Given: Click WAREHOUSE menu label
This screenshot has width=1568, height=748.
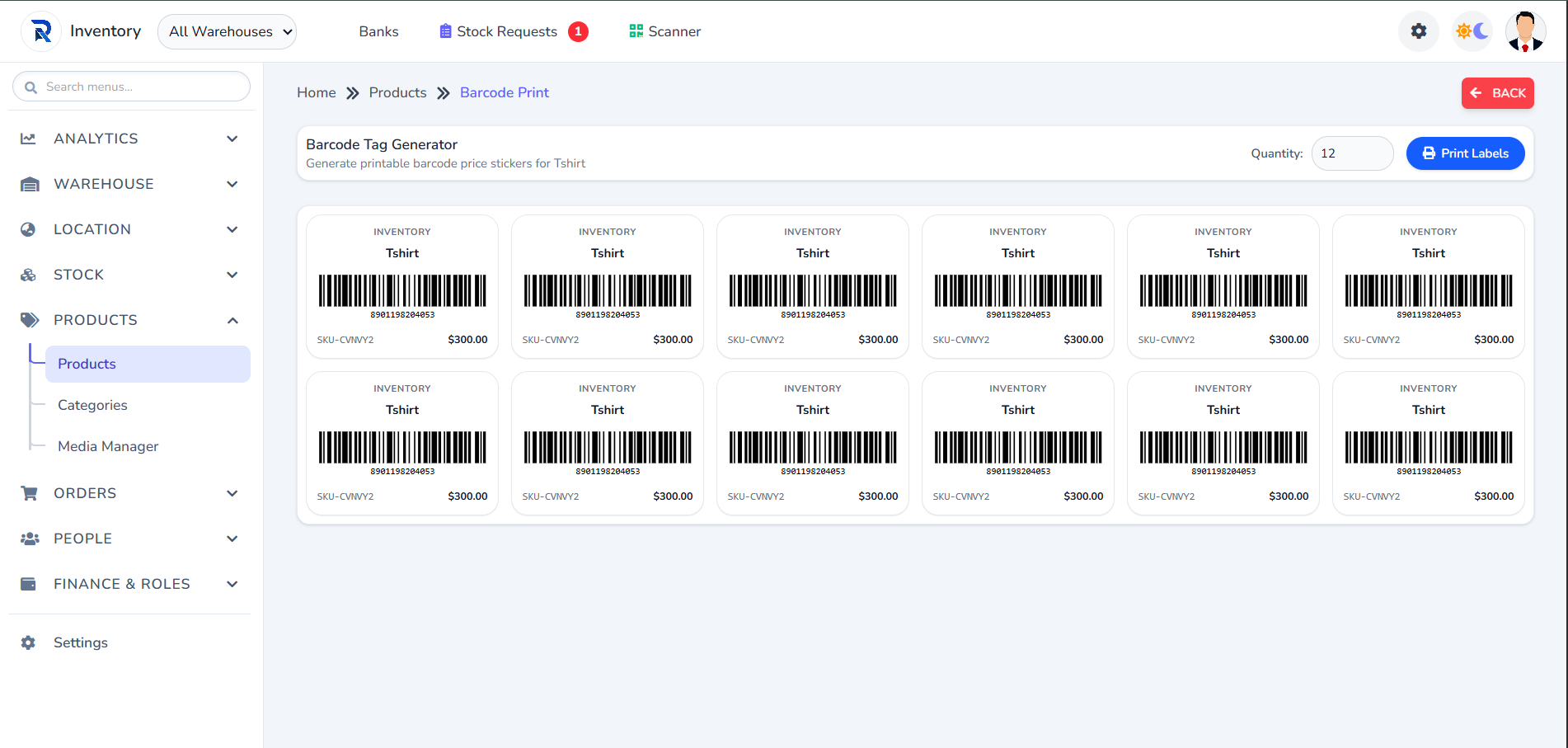Looking at the screenshot, I should (x=104, y=184).
